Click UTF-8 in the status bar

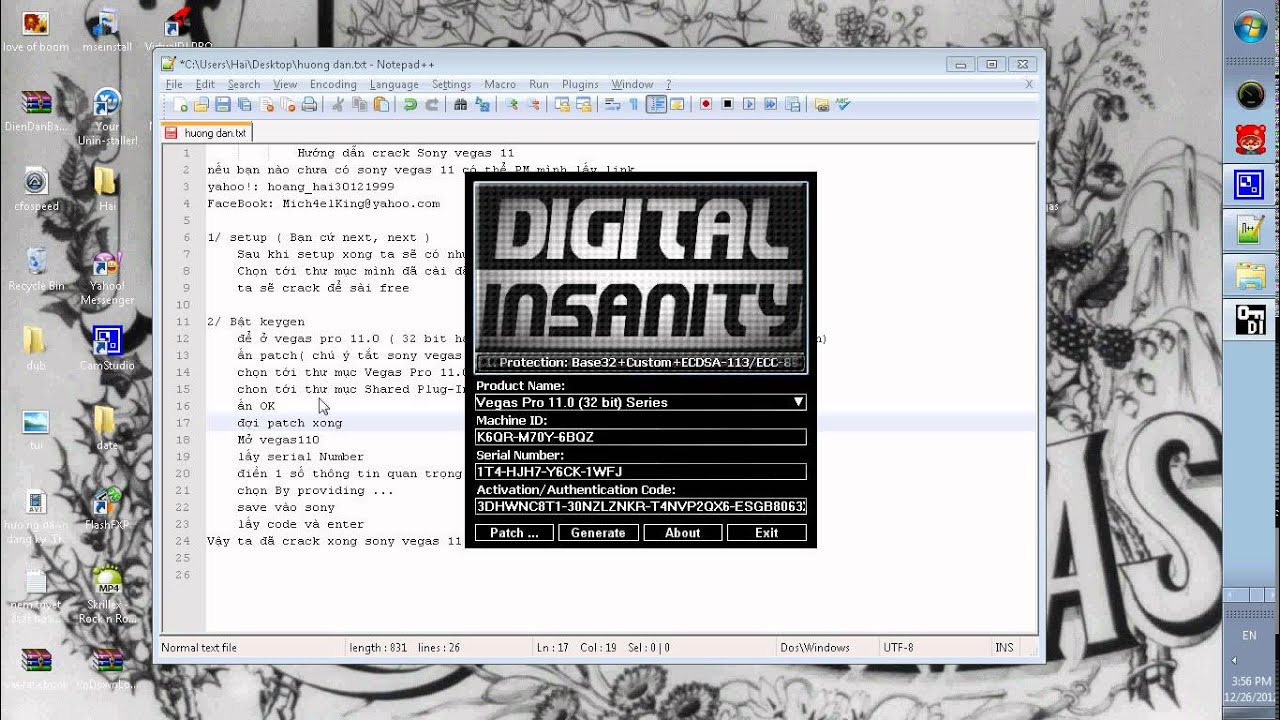tap(898, 648)
